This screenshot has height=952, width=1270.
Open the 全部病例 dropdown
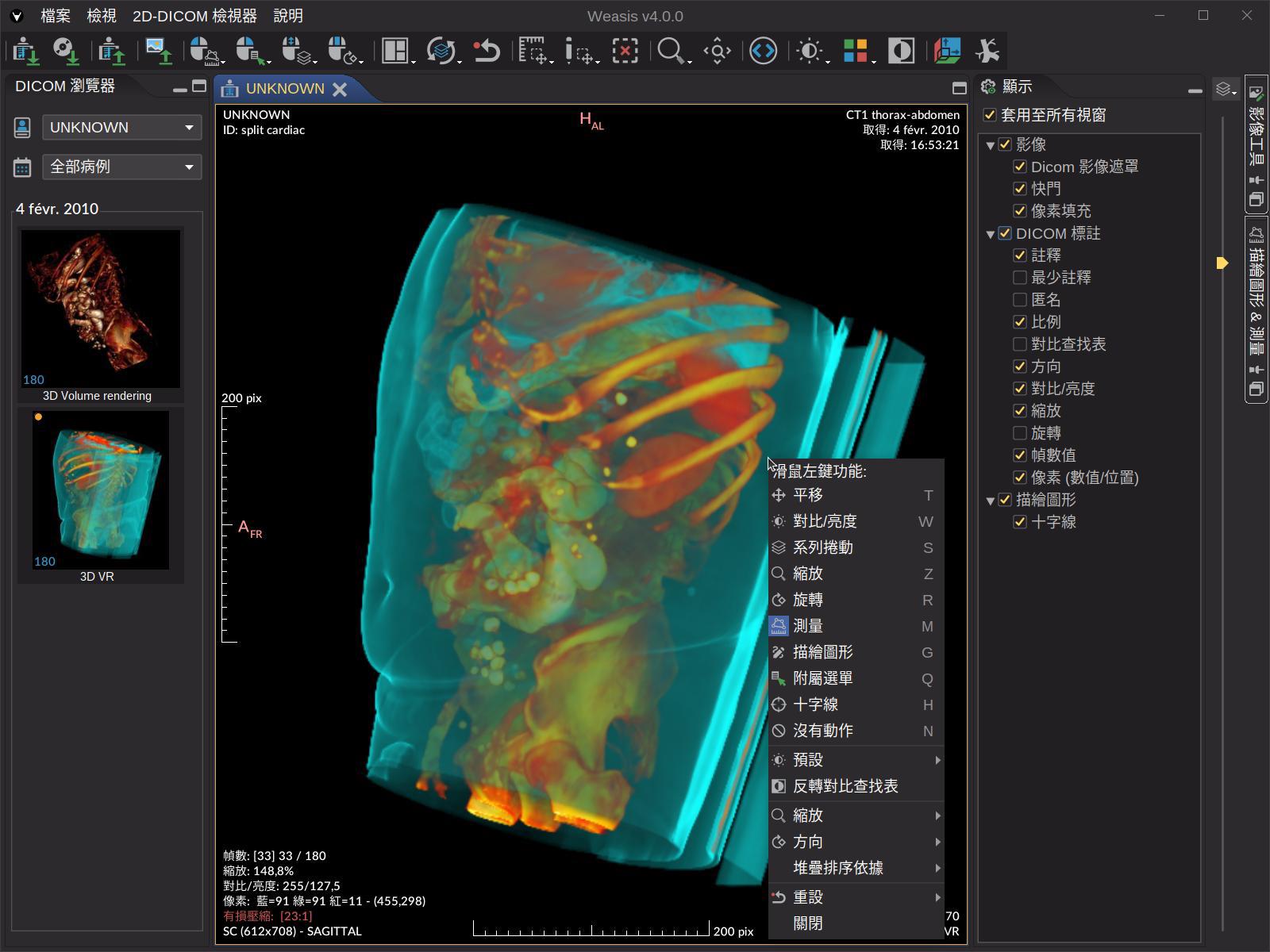click(121, 167)
